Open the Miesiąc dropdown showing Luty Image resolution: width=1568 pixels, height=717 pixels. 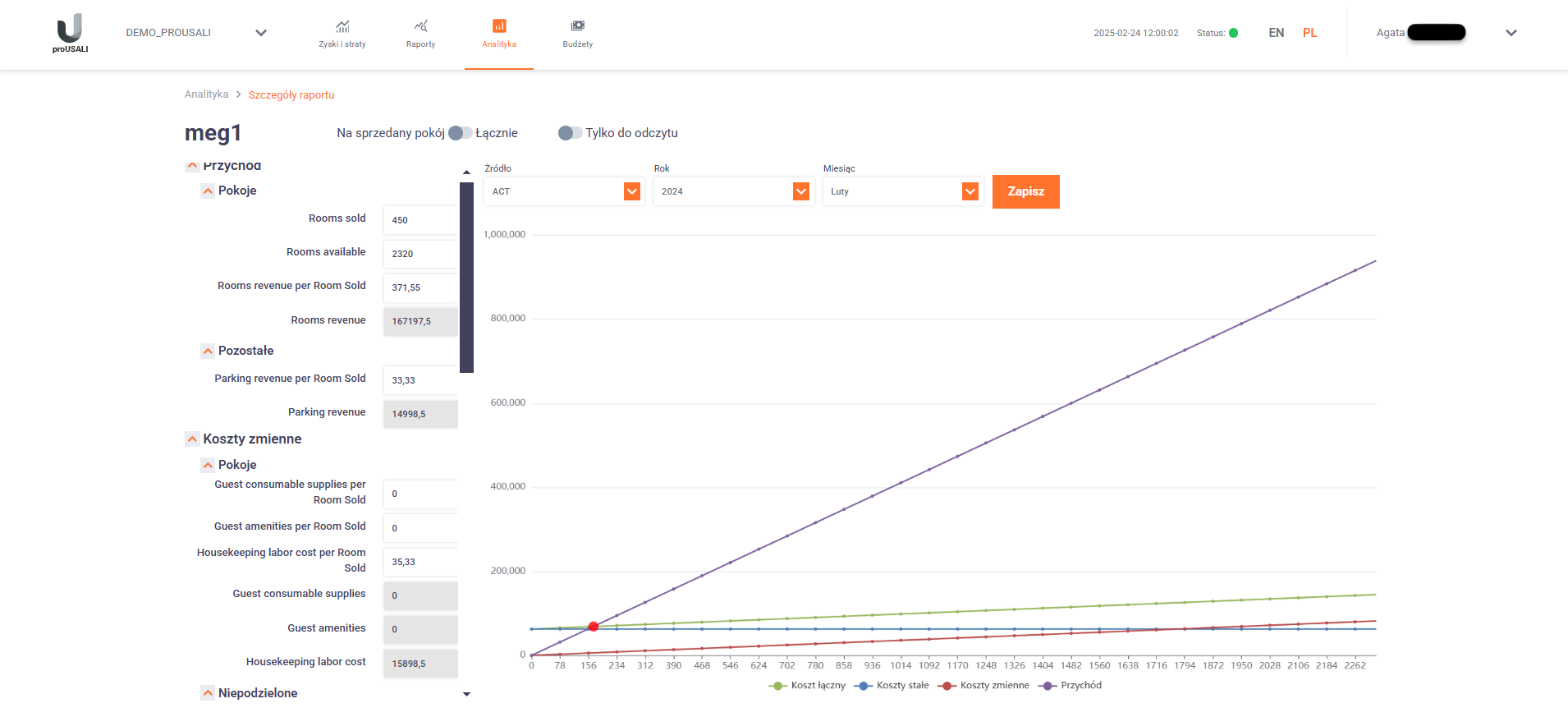click(x=902, y=191)
